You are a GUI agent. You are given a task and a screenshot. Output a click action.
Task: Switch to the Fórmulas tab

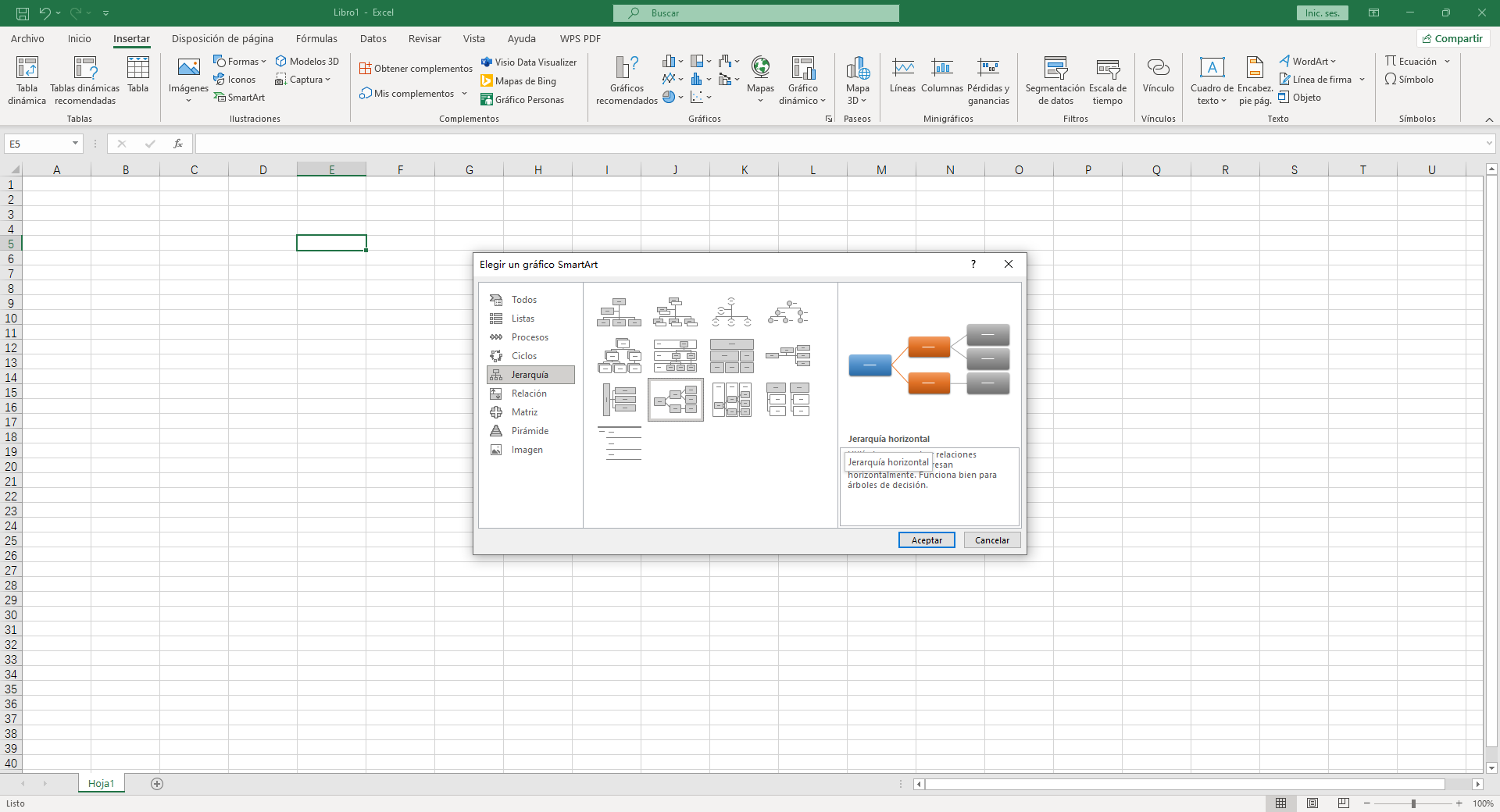316,39
